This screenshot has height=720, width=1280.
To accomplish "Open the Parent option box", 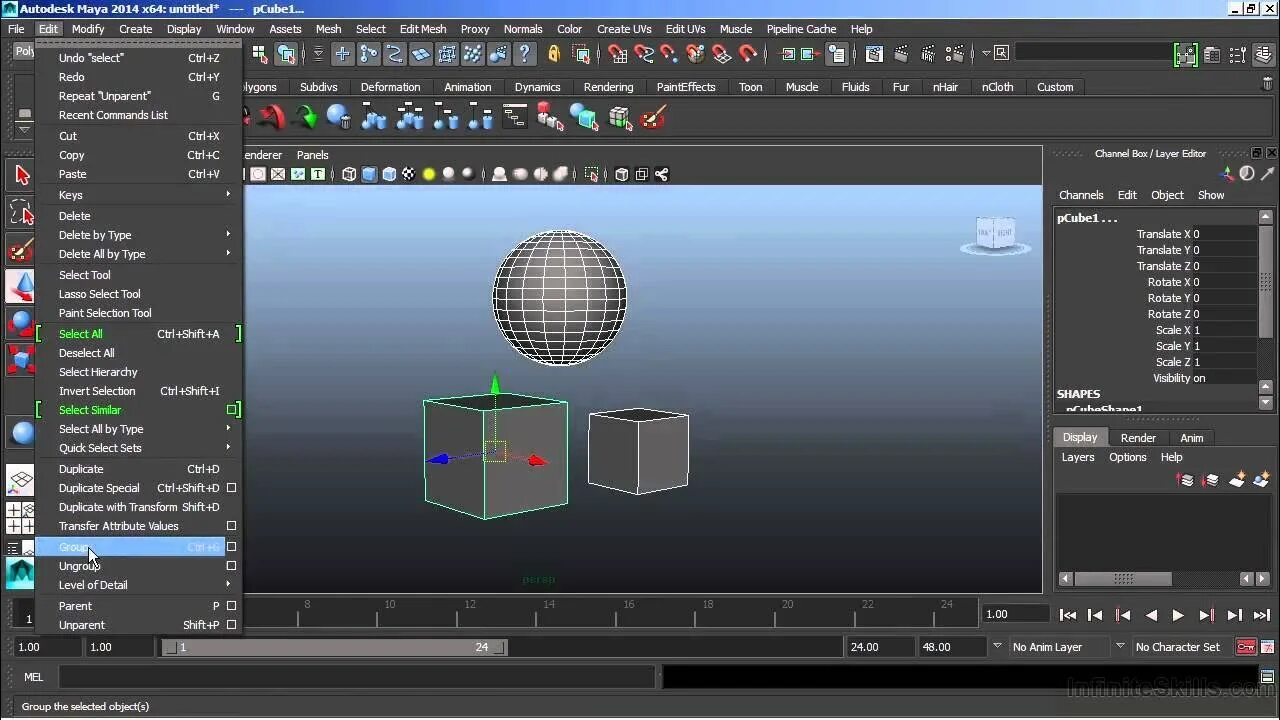I will coord(231,606).
